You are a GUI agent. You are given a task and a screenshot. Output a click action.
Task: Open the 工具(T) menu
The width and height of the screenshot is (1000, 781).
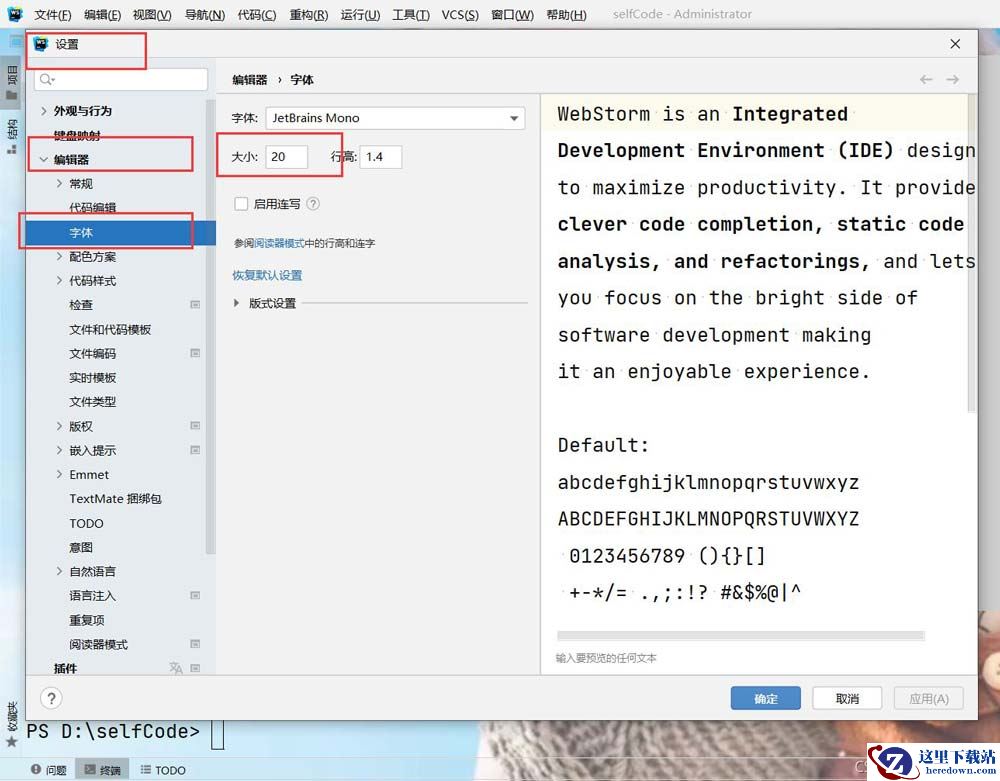tap(411, 14)
